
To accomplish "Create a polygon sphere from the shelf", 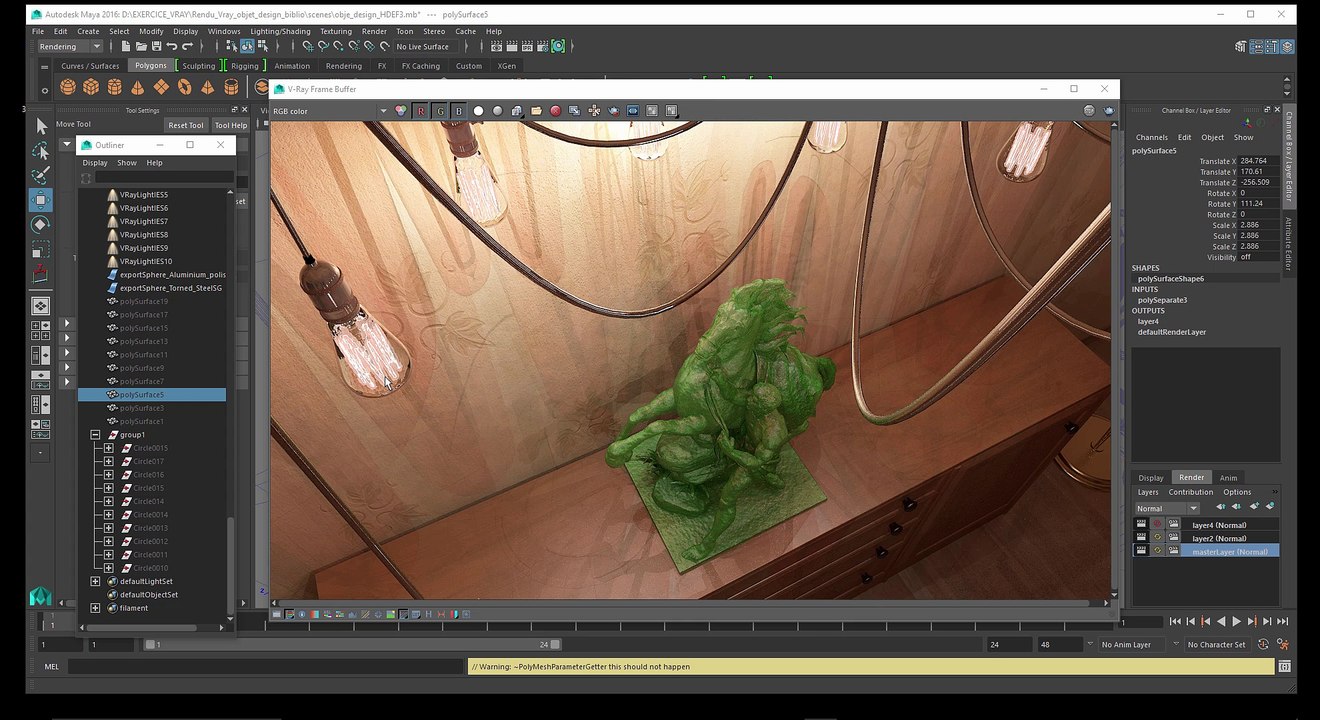I will 68,87.
